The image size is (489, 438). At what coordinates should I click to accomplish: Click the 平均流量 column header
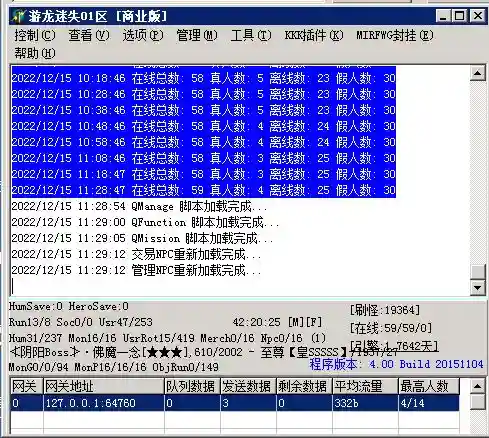[x=365, y=386]
